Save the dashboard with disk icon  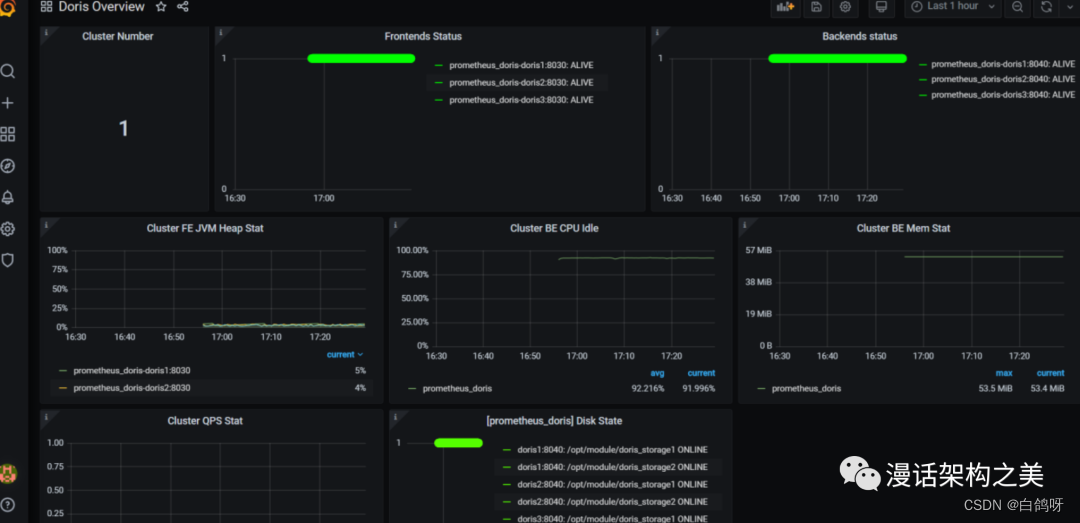[816, 7]
